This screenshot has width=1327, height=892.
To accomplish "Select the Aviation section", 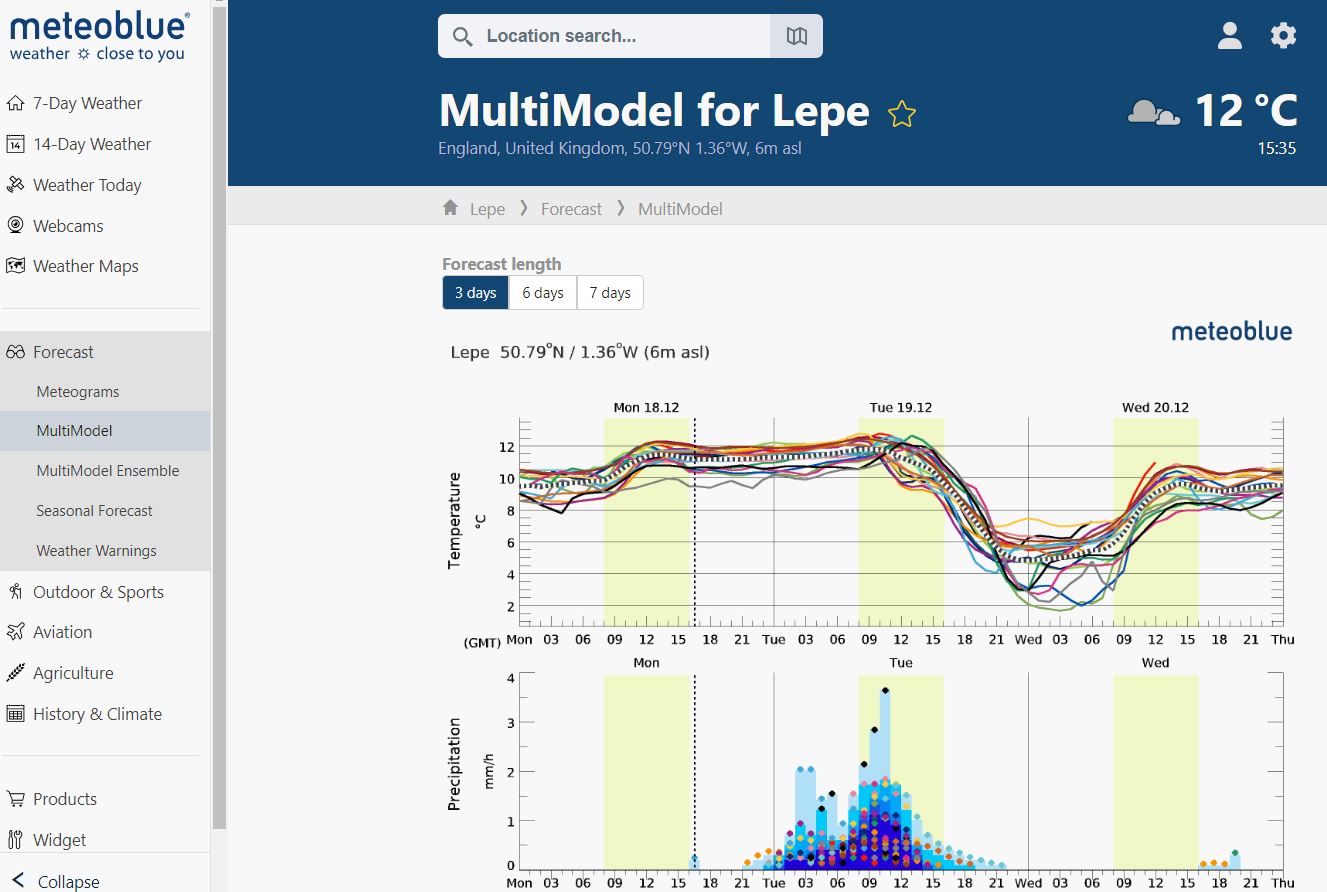I will click(x=64, y=631).
